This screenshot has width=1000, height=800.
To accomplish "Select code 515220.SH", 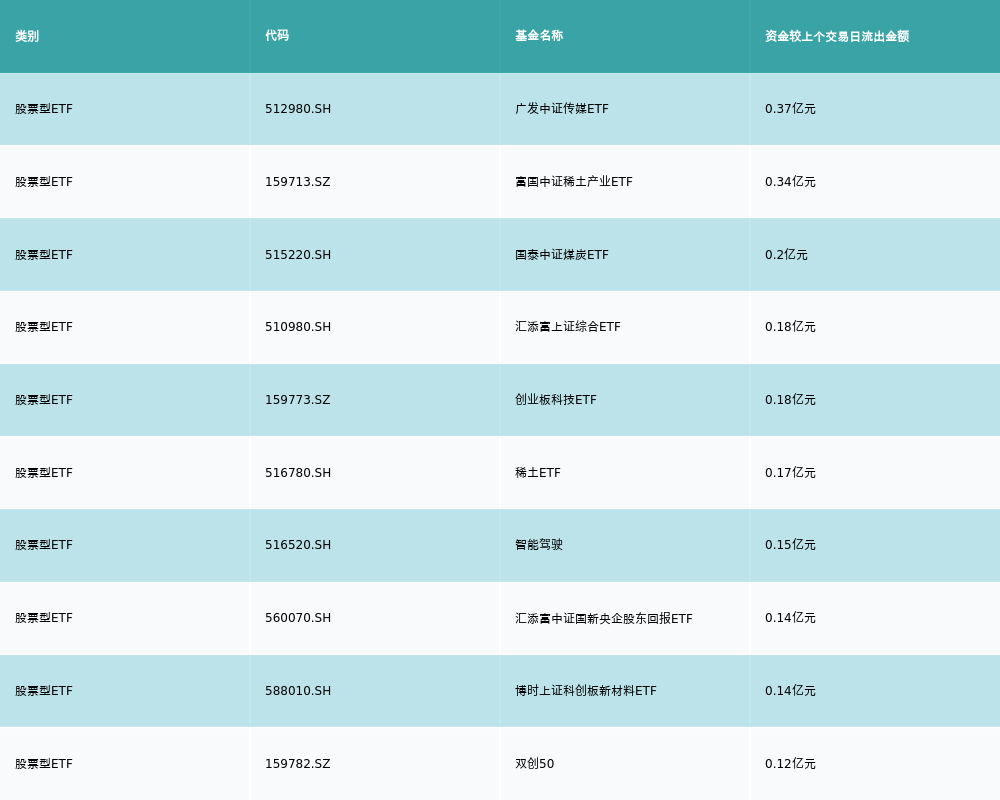I will click(x=298, y=255).
